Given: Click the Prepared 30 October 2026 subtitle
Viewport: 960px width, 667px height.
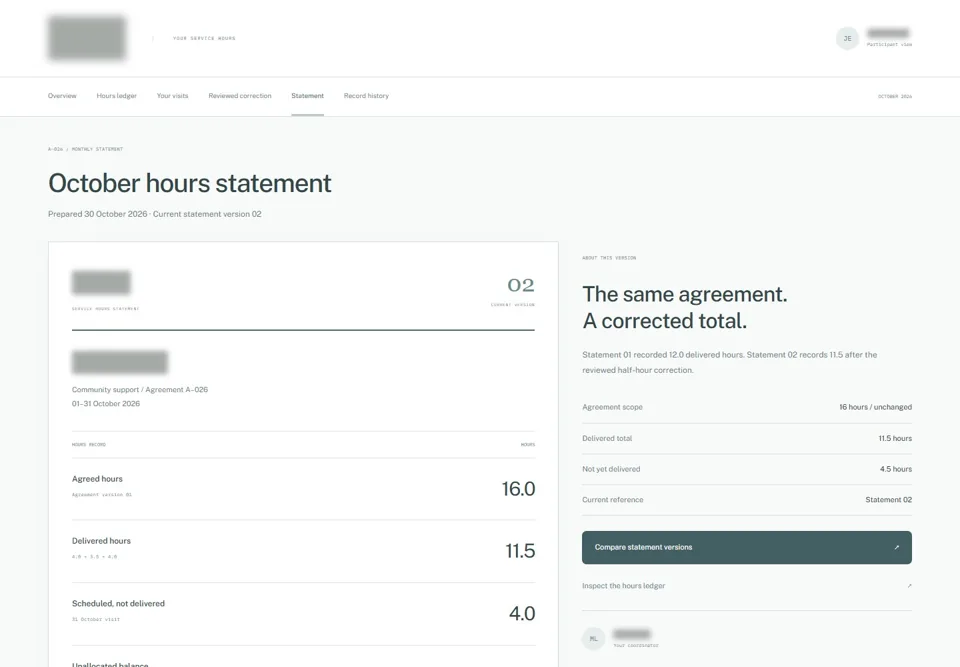Looking at the screenshot, I should coord(154,214).
